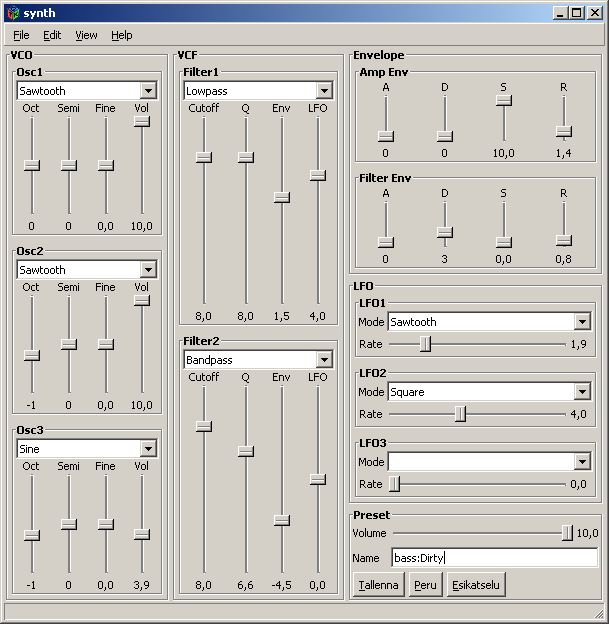Click the Osc3 Semi slider handle
The image size is (609, 624).
pyautogui.click(x=69, y=524)
